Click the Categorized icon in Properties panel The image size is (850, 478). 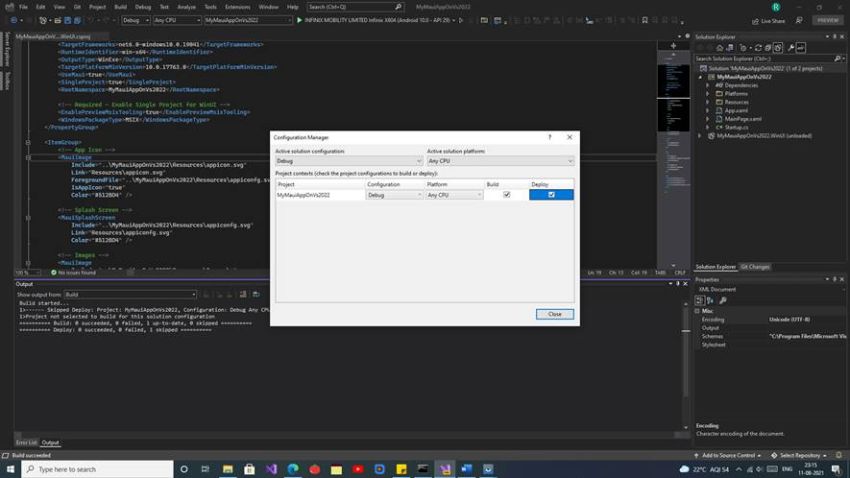tap(700, 300)
